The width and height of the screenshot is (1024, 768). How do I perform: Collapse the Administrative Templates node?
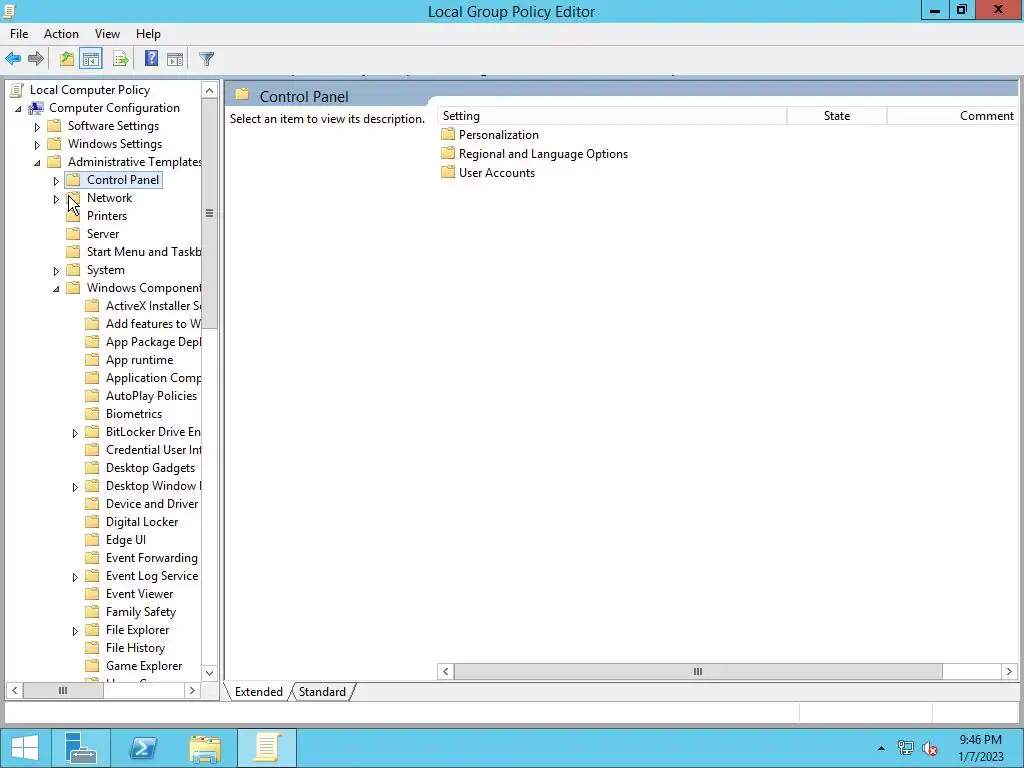pyautogui.click(x=37, y=163)
